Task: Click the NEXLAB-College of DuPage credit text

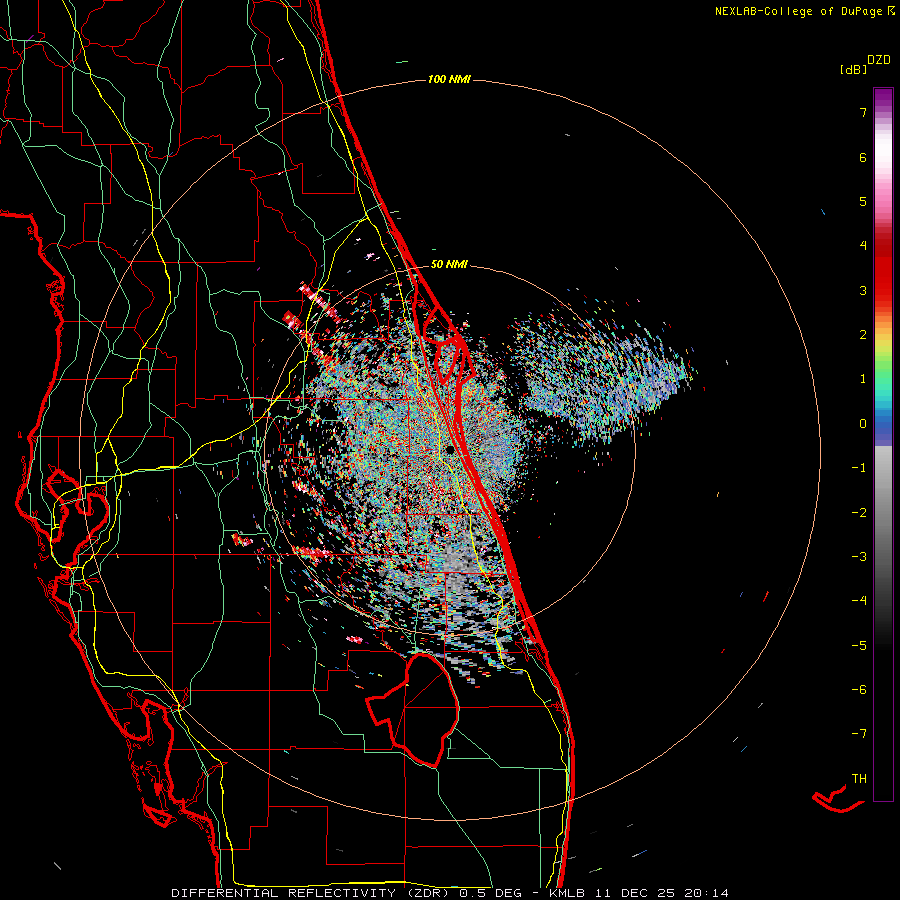Action: pyautogui.click(x=798, y=11)
